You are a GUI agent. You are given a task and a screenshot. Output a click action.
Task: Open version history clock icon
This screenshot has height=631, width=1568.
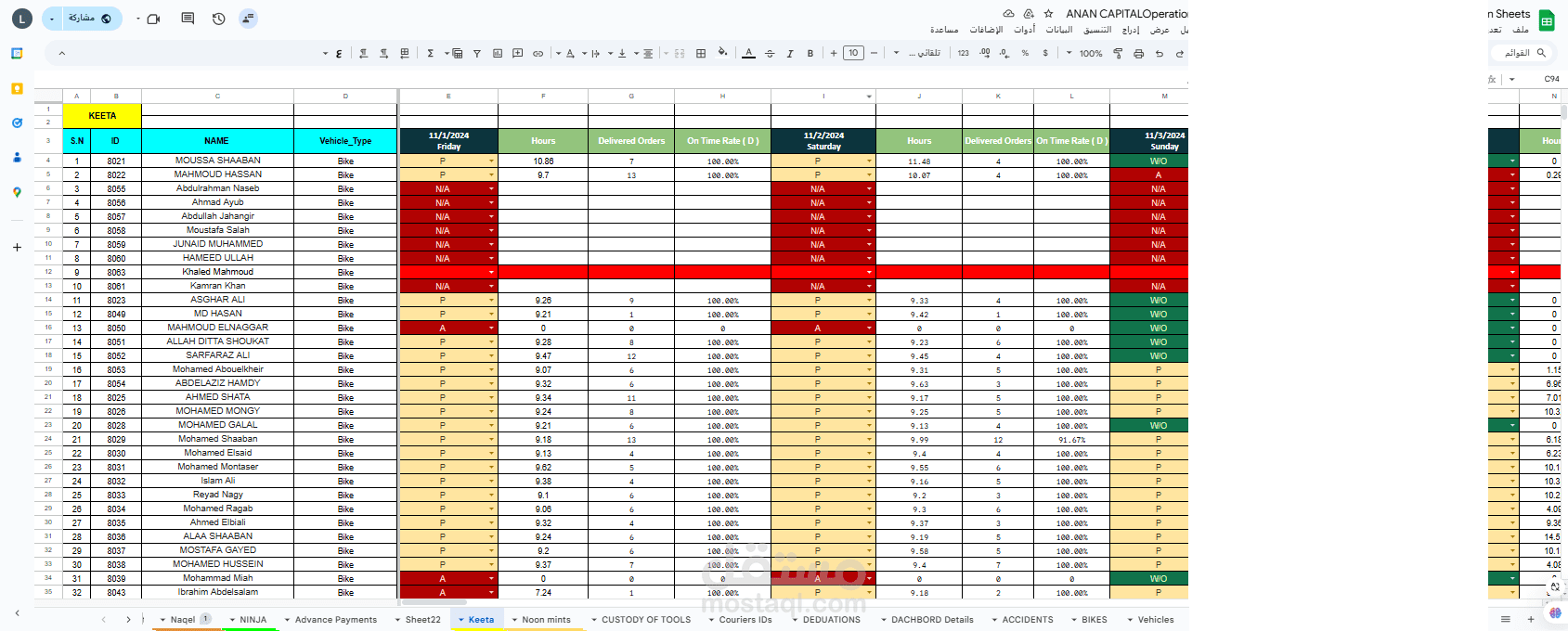tap(219, 19)
